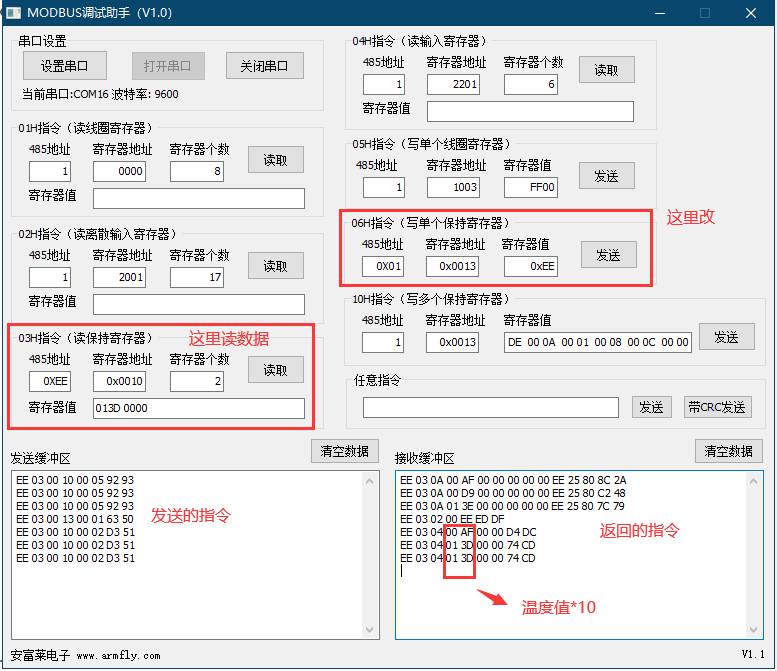
Task: Click 读取 in the 03H指令 group
Action: [276, 370]
